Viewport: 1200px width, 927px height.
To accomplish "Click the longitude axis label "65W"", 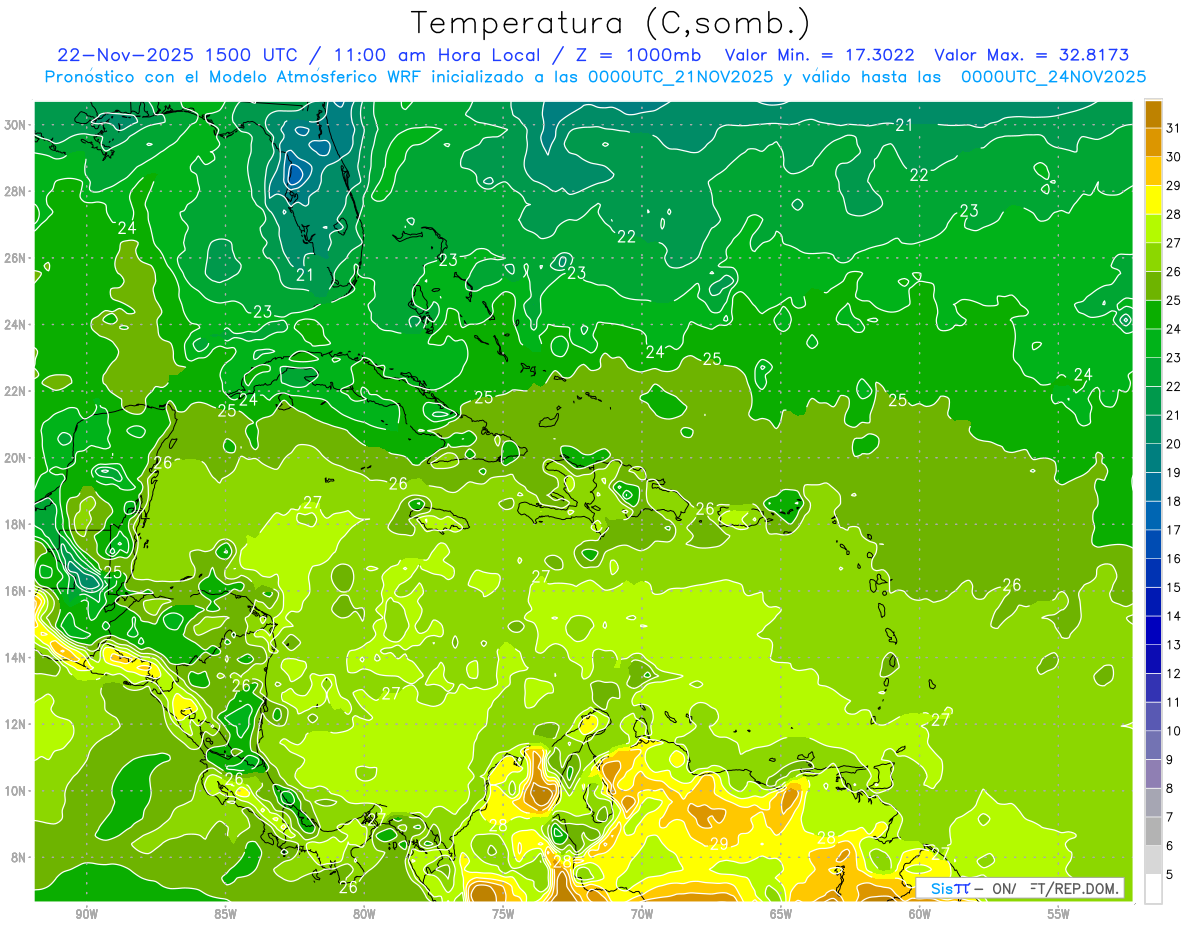I will (781, 914).
